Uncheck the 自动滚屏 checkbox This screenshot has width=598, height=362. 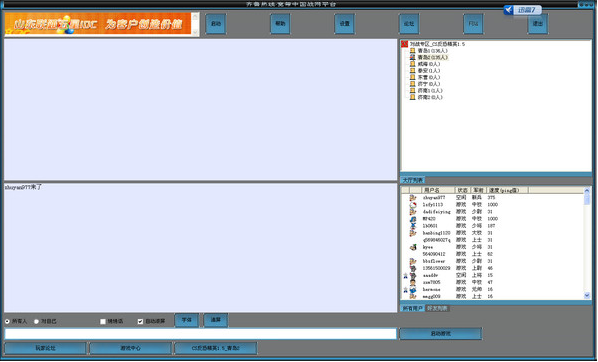[140, 322]
